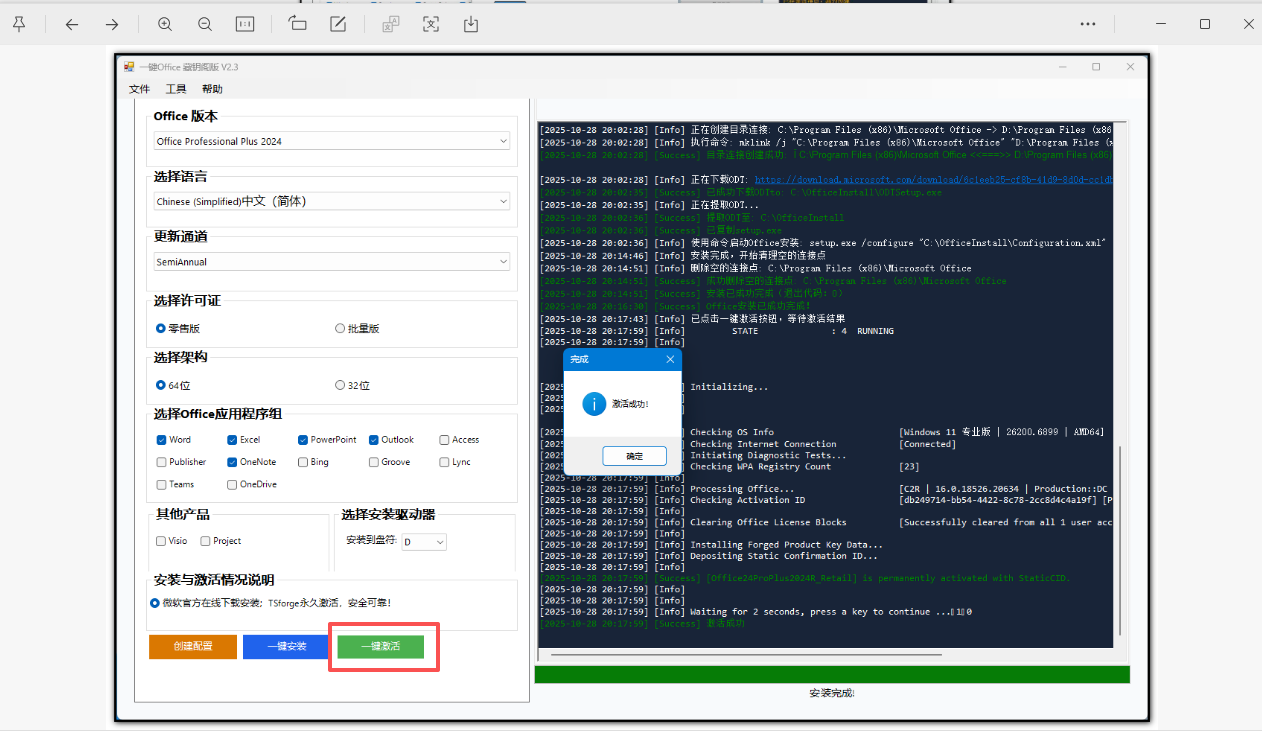Click the orange 创建配置 button

(x=193, y=646)
